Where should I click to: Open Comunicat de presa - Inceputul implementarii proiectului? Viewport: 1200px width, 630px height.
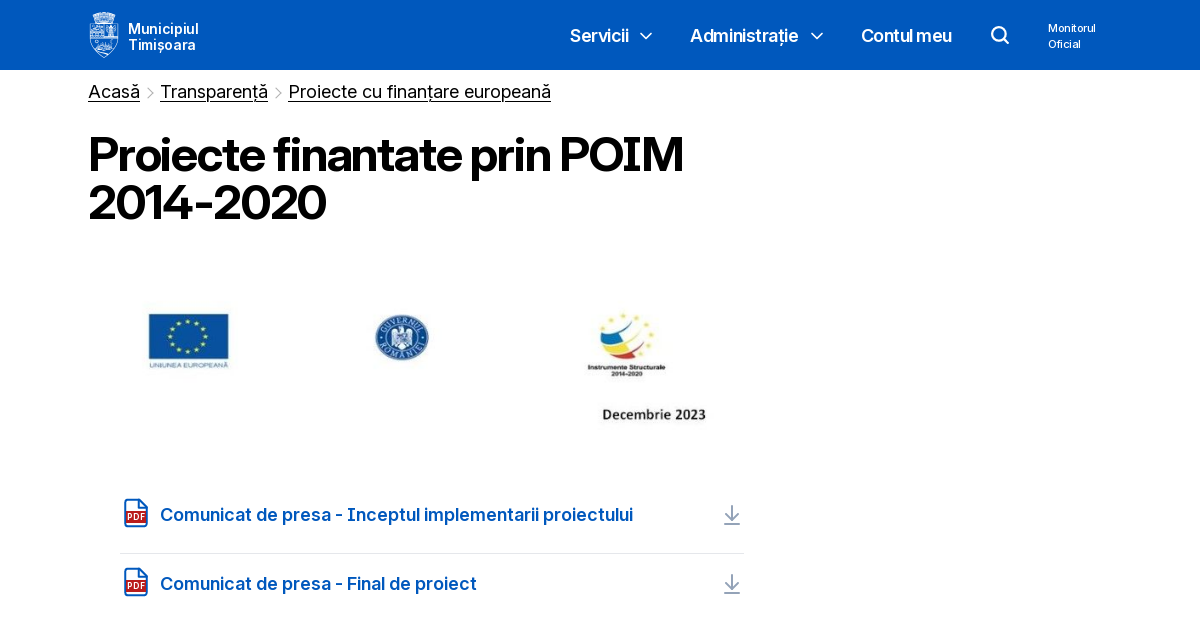pyautogui.click(x=396, y=514)
